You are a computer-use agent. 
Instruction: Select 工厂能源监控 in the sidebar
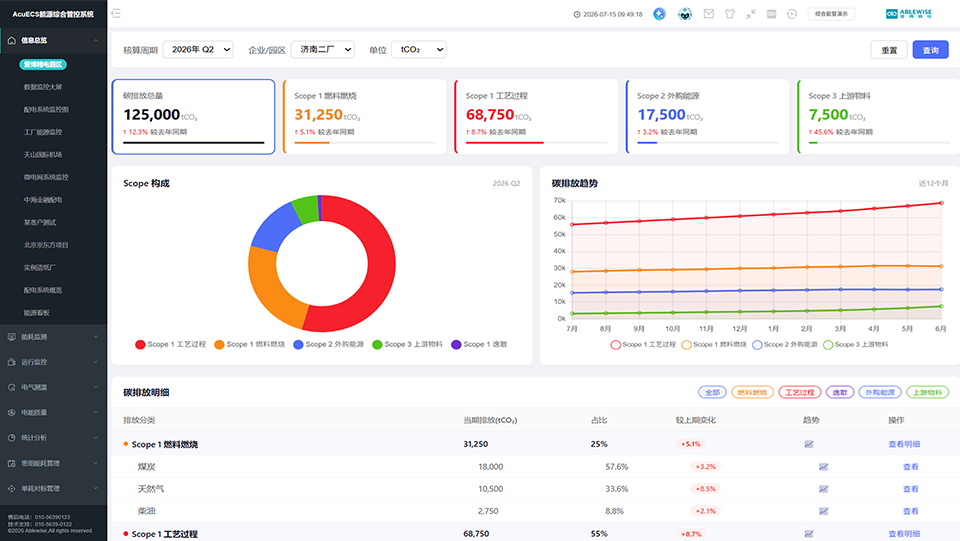click(43, 132)
